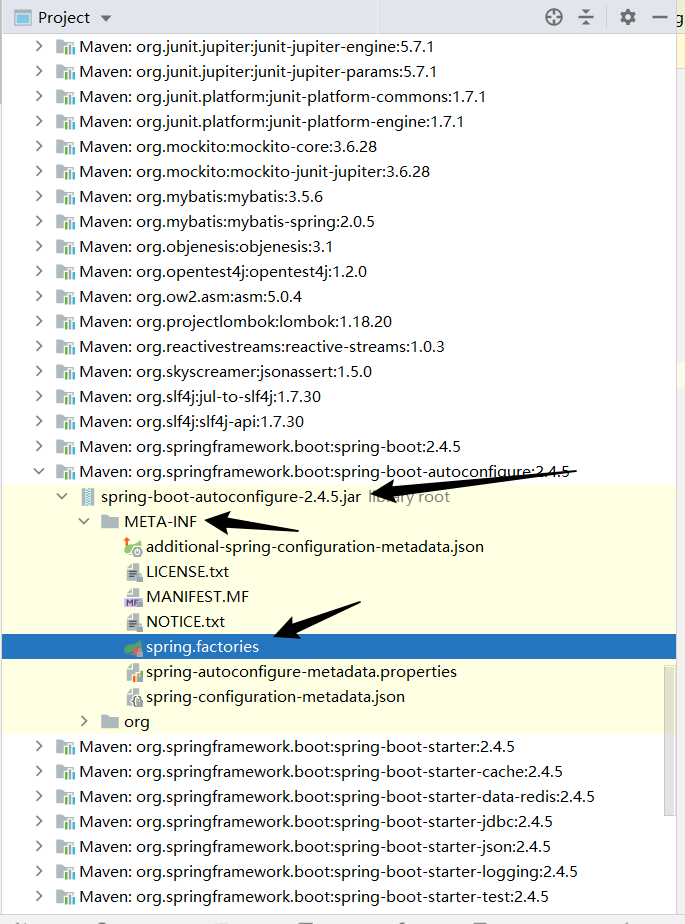Click library icon for mybatis-spring:2.0.5
This screenshot has width=685, height=924.
click(x=65, y=222)
